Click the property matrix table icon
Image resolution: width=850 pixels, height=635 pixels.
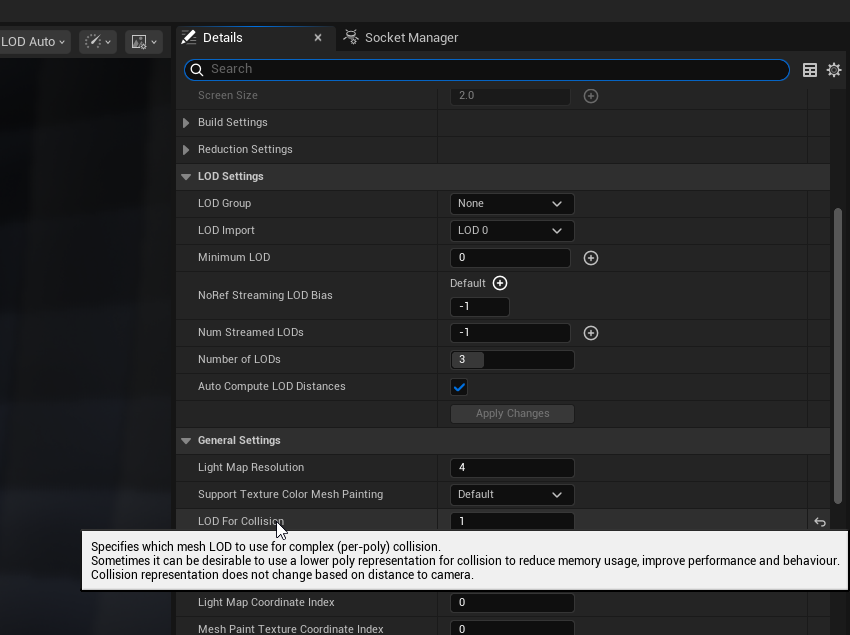810,70
